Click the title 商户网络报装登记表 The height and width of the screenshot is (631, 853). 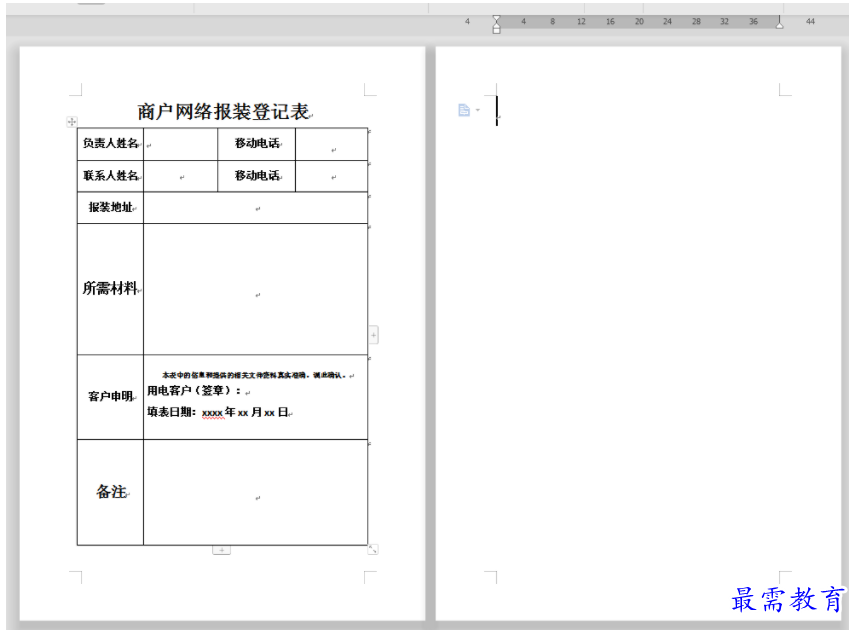coord(224,112)
